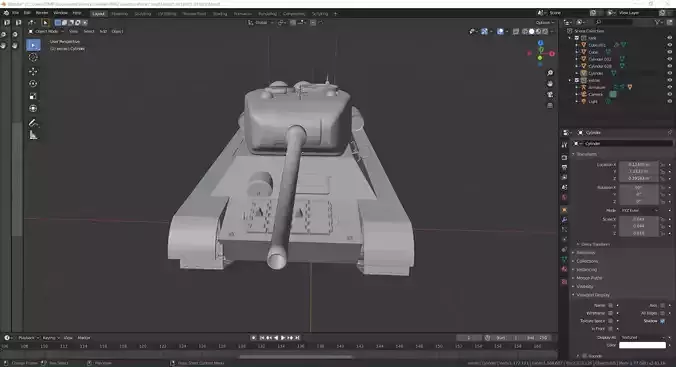The width and height of the screenshot is (676, 367).
Task: Open the Output properties tab icon
Action: pyautogui.click(x=564, y=167)
